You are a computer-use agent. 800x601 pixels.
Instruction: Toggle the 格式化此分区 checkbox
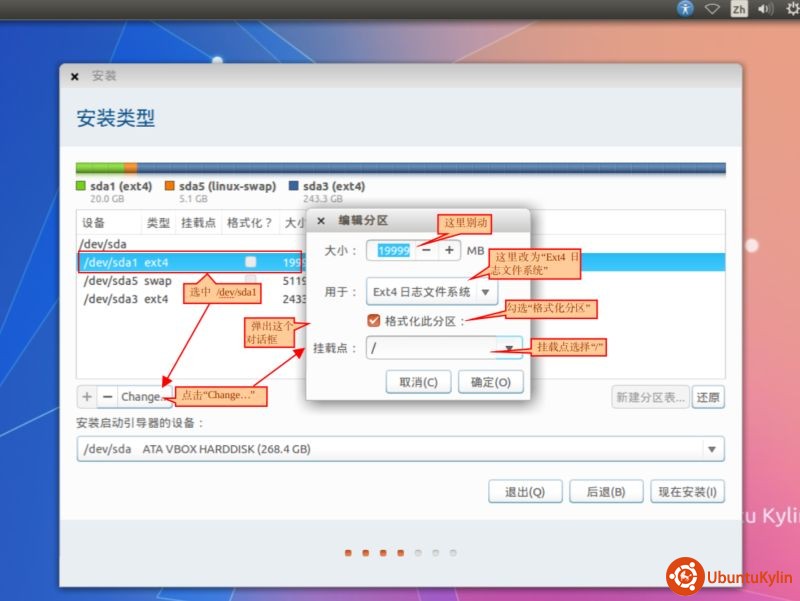pos(374,320)
